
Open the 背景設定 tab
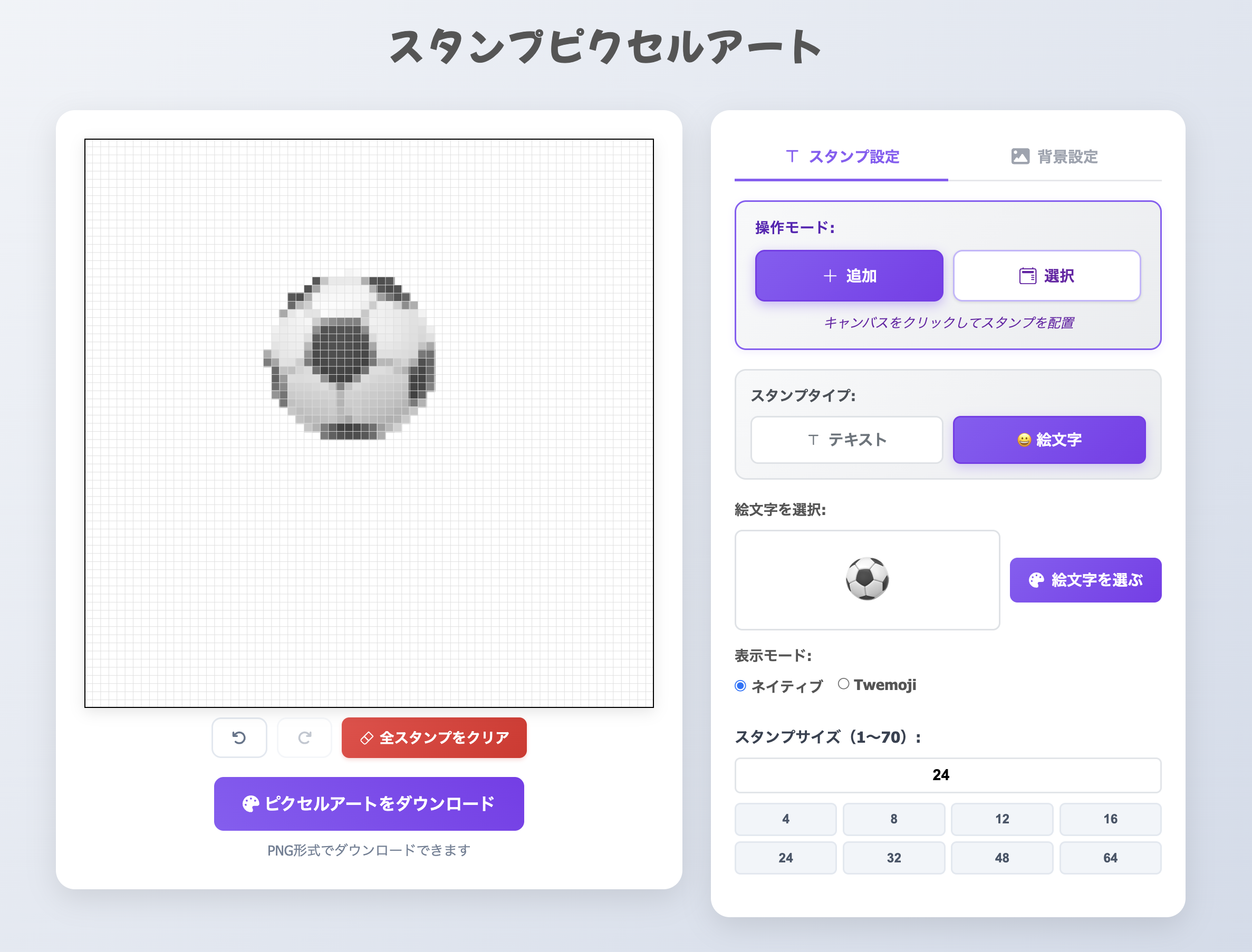(1055, 157)
